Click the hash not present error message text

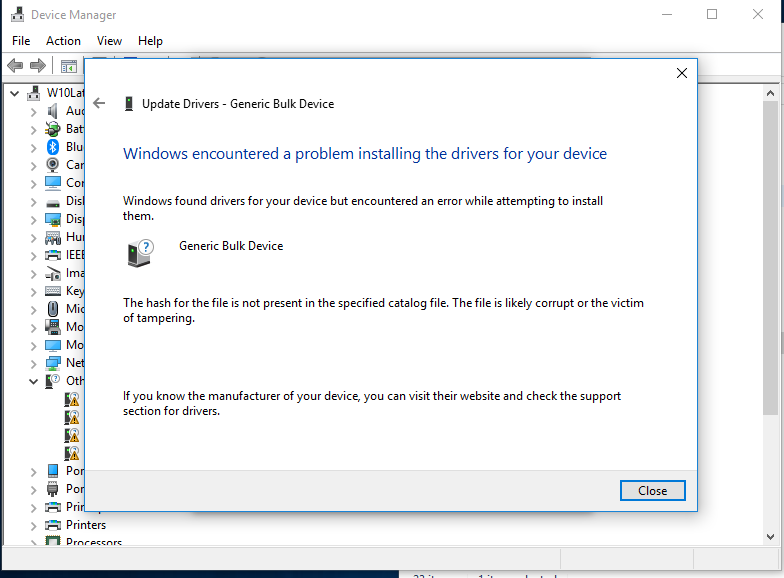point(384,310)
